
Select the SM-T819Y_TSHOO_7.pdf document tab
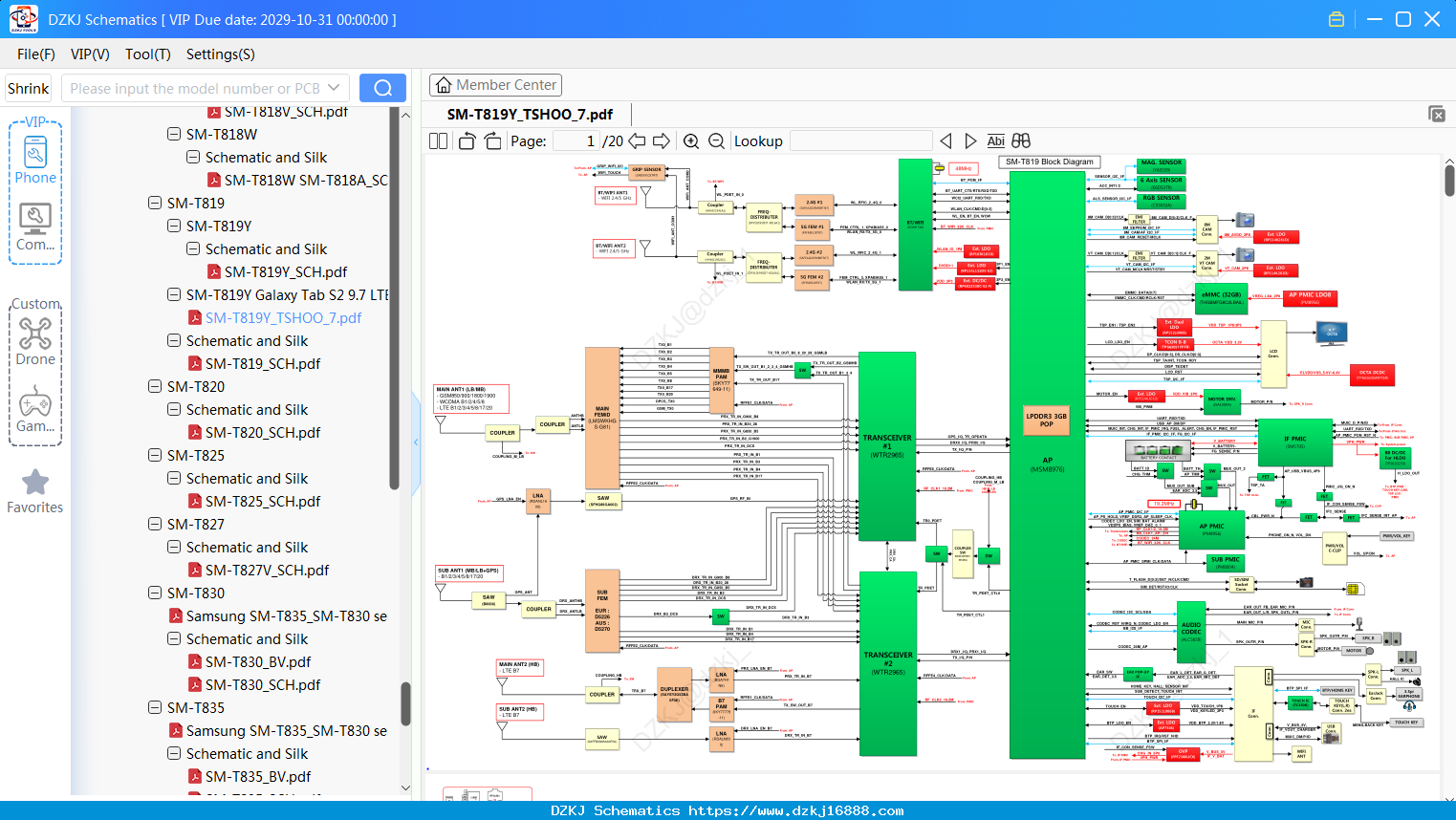coord(530,114)
